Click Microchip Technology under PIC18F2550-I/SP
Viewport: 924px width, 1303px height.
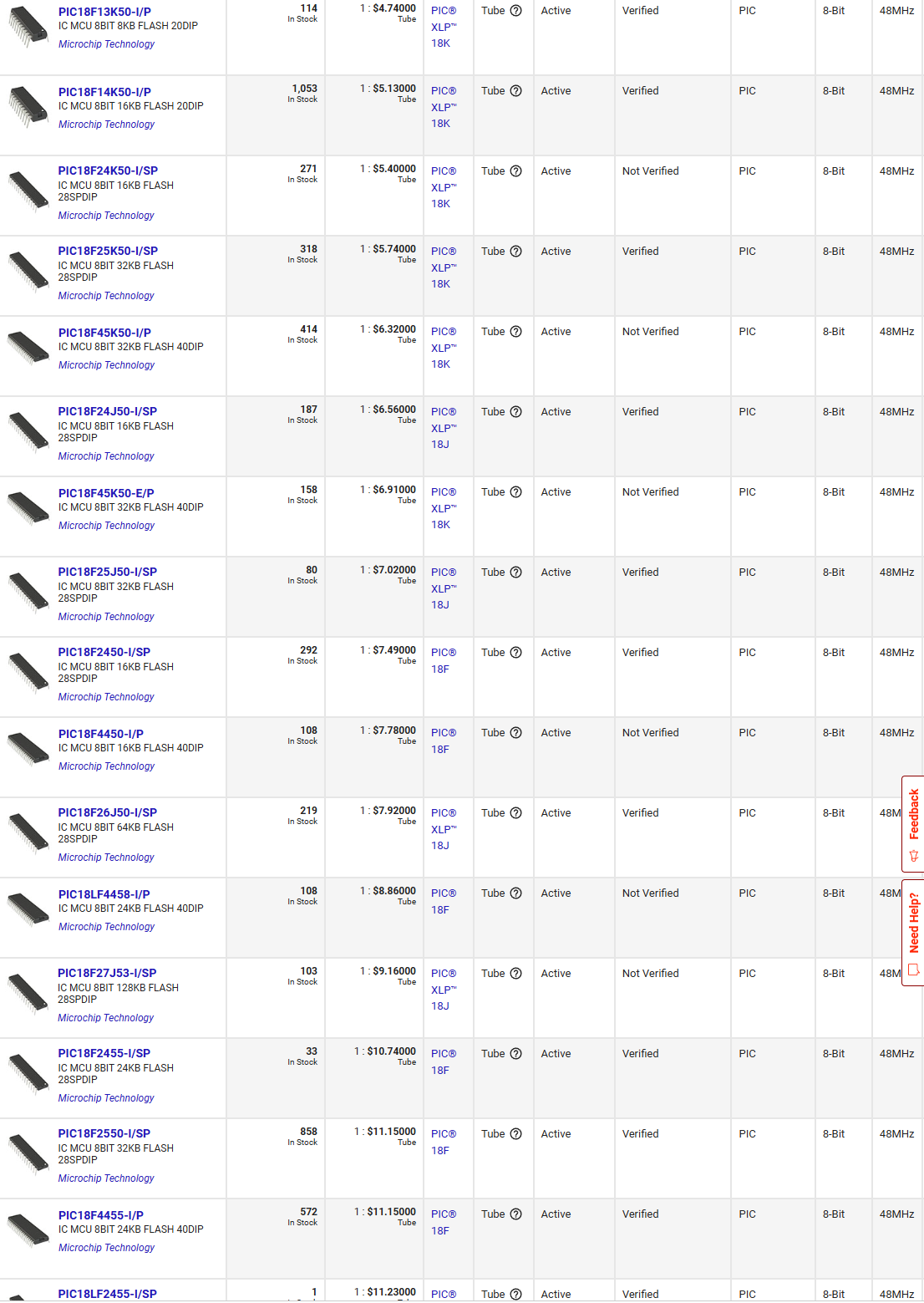(x=106, y=1178)
